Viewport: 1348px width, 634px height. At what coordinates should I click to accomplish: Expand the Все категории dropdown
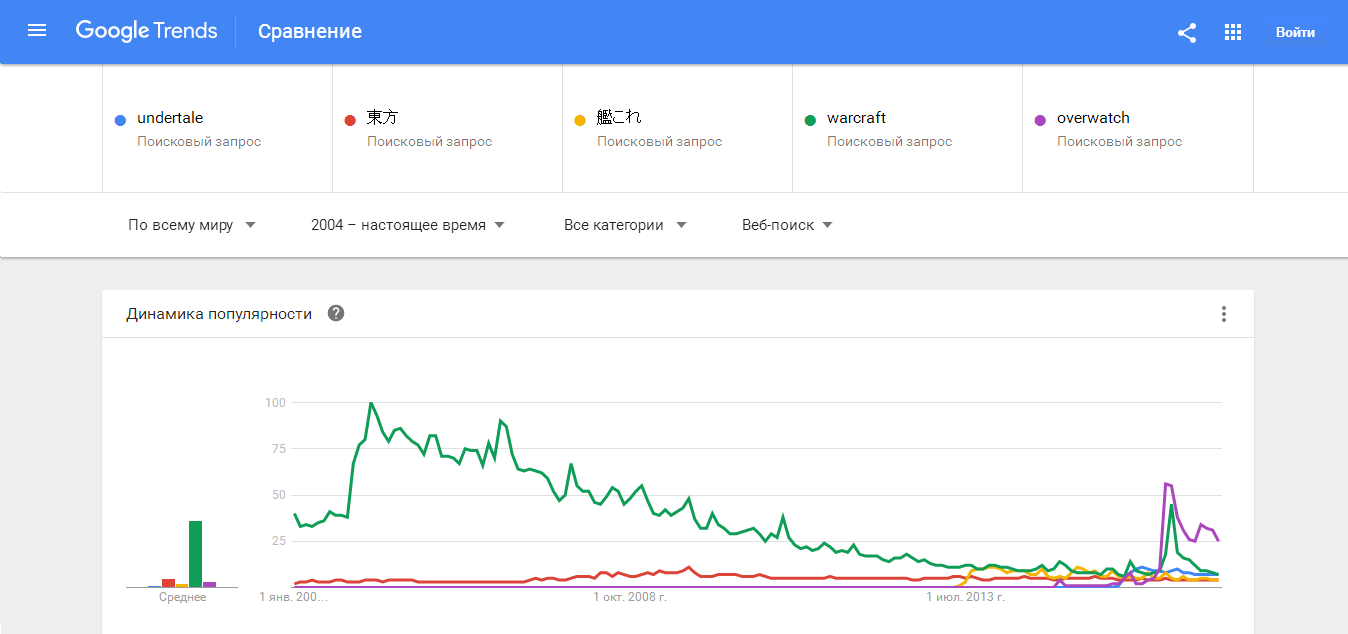pyautogui.click(x=625, y=225)
